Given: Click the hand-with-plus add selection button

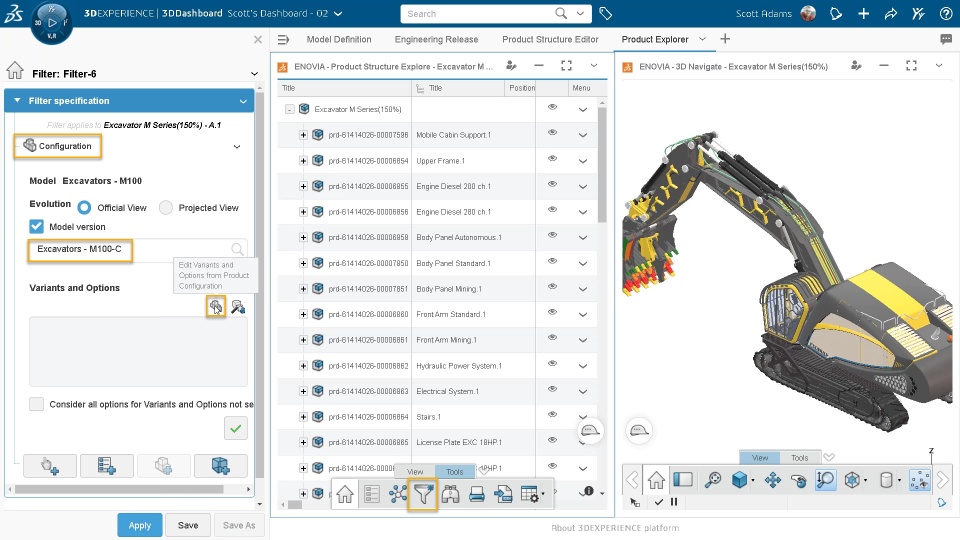Looking at the screenshot, I should click(50, 466).
